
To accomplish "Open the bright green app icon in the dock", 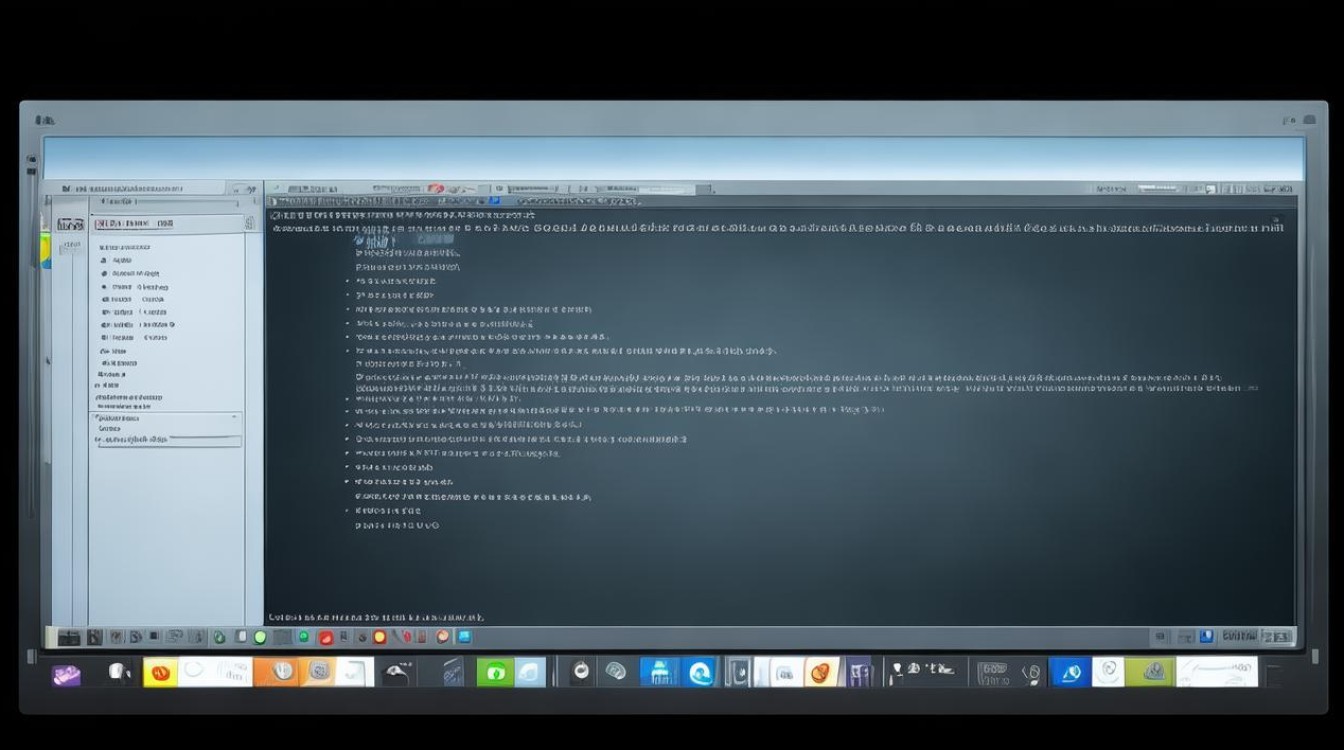I will coord(494,672).
